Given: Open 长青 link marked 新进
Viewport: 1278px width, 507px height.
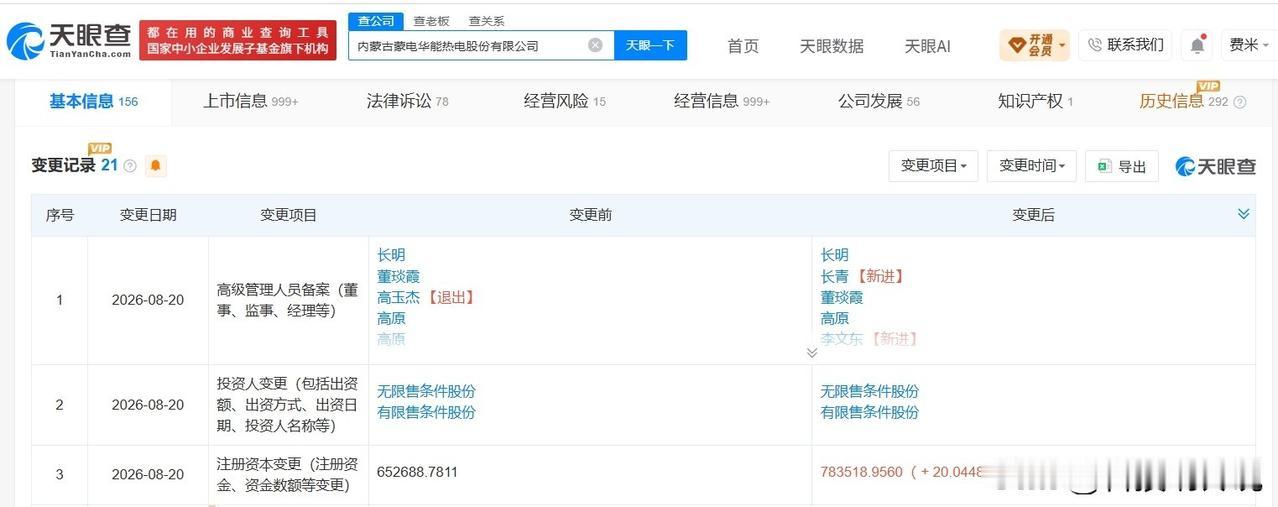Looking at the screenshot, I should 835,276.
